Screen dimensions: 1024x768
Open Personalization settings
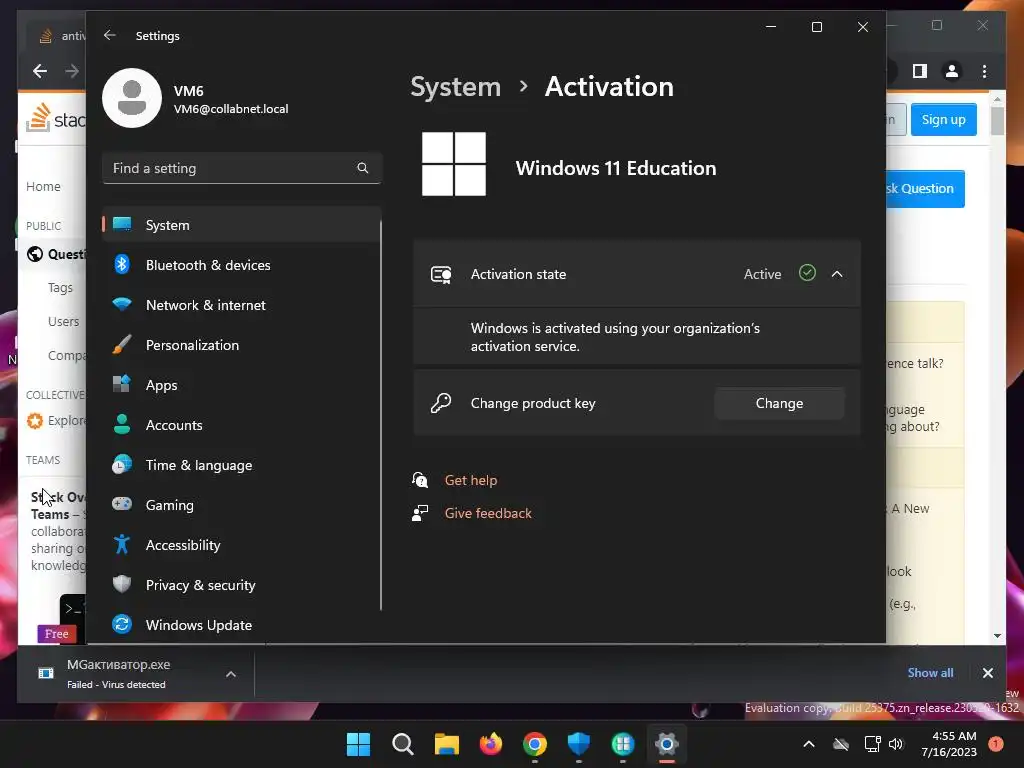241,345
